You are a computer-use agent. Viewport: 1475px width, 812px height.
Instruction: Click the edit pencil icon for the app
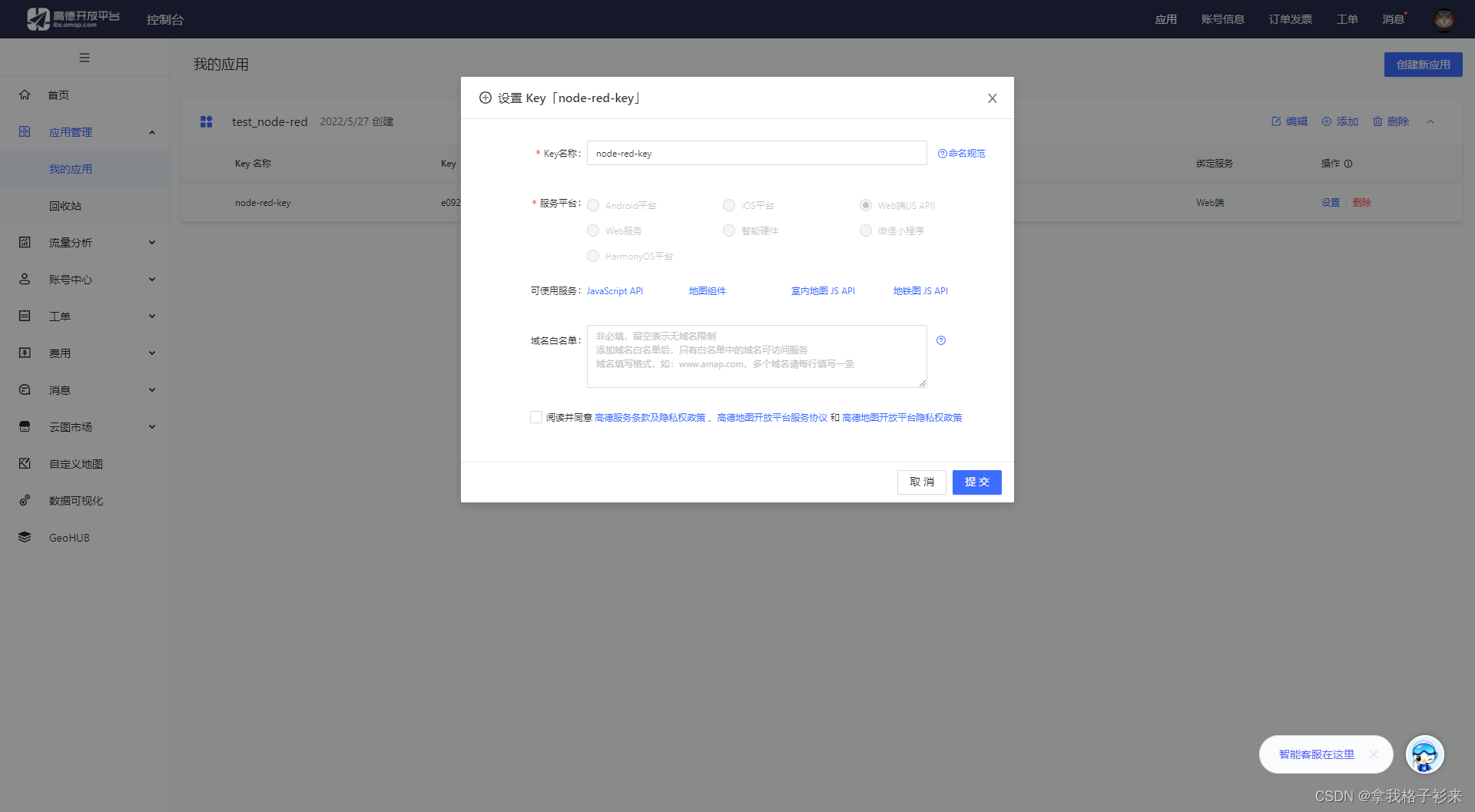[x=1276, y=121]
